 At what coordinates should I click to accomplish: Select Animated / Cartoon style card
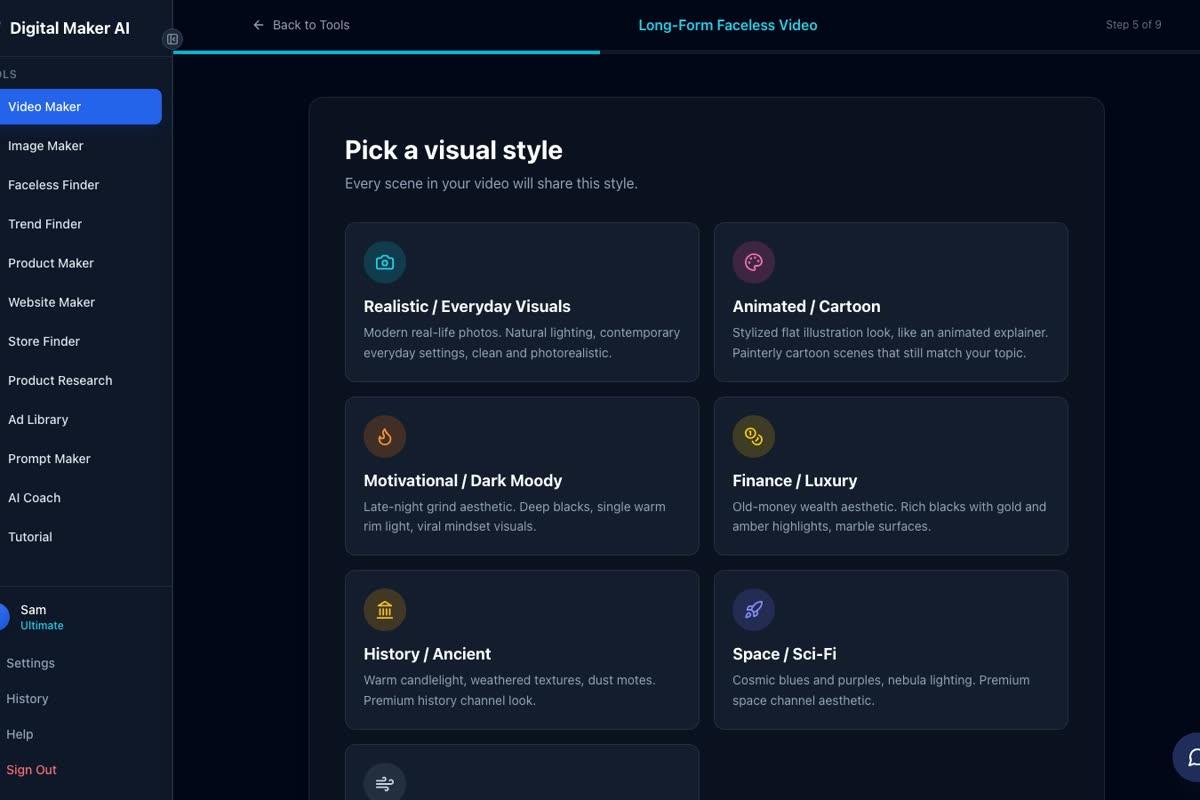[x=891, y=302]
